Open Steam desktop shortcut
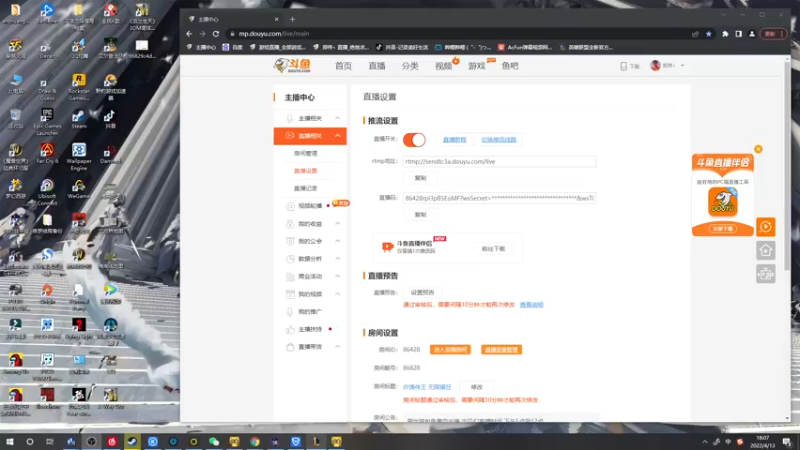This screenshot has height=450, width=800. (x=79, y=119)
